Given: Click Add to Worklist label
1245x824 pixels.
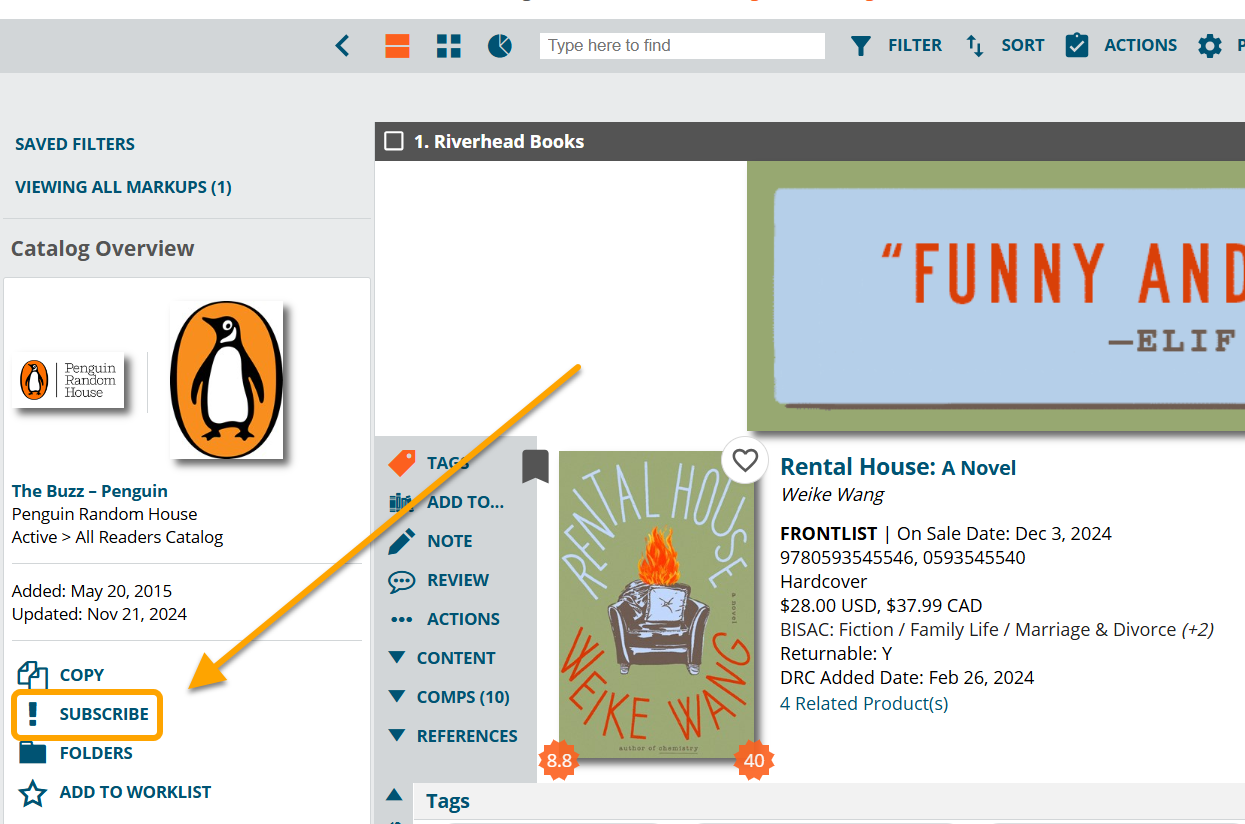Looking at the screenshot, I should pos(136,792).
